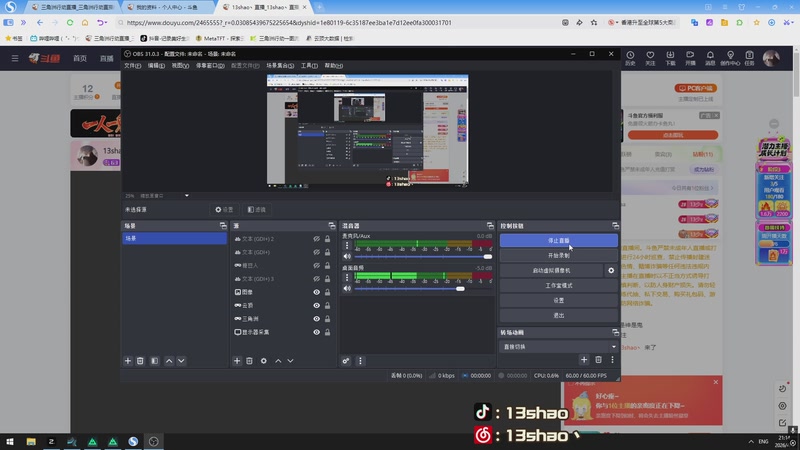Open Douyu follow heart icon

[650, 58]
